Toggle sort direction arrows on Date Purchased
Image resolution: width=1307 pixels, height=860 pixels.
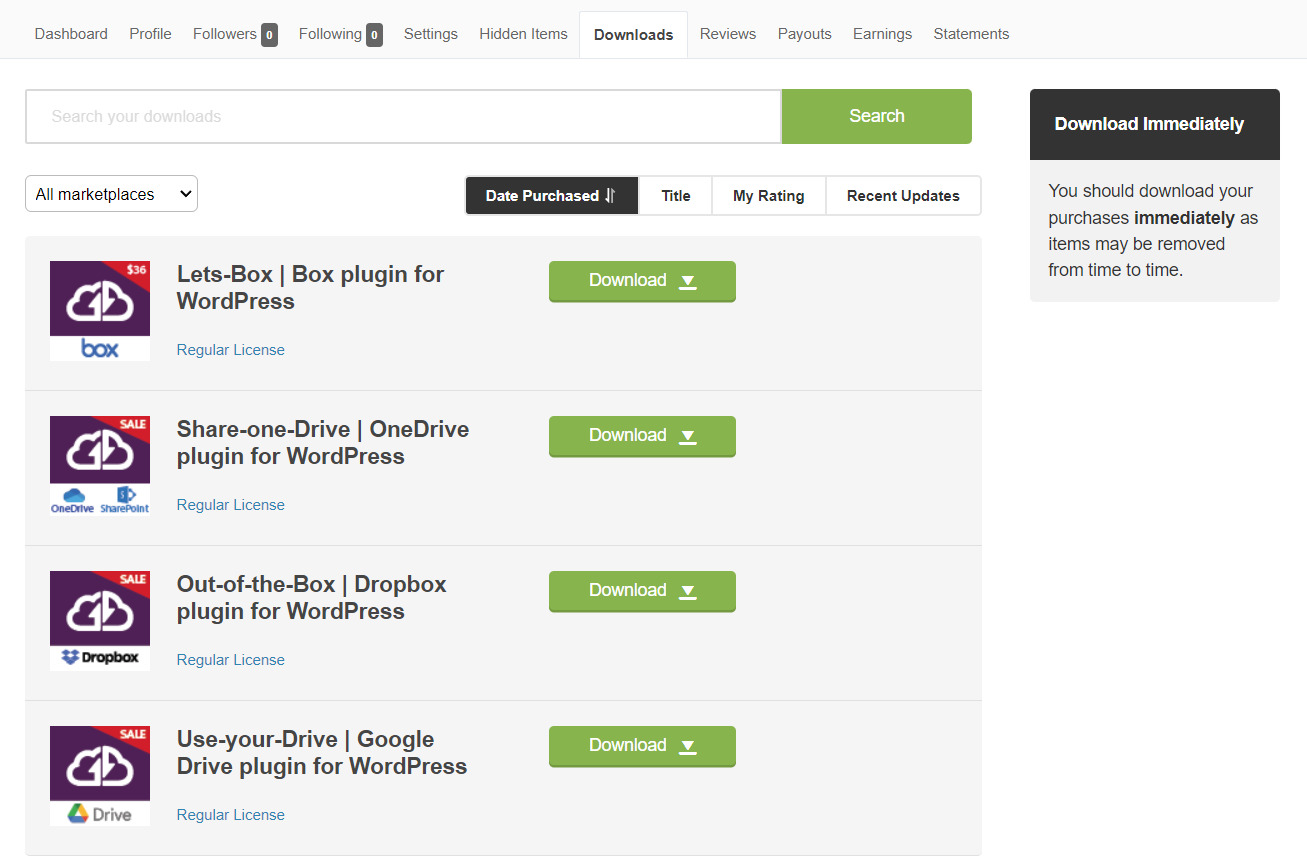click(611, 196)
